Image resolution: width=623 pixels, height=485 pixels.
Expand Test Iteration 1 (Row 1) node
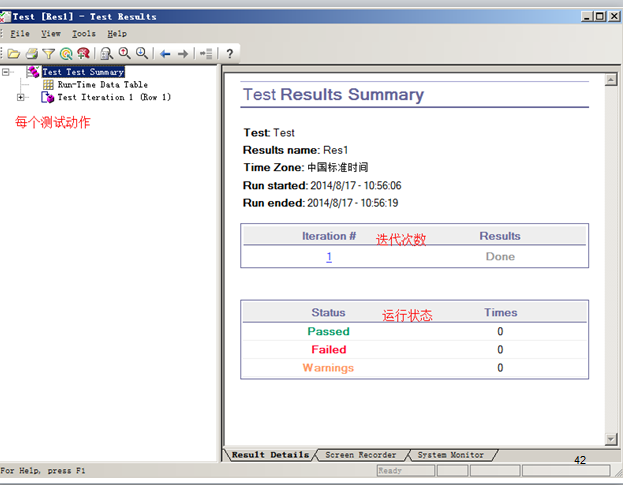[x=20, y=97]
